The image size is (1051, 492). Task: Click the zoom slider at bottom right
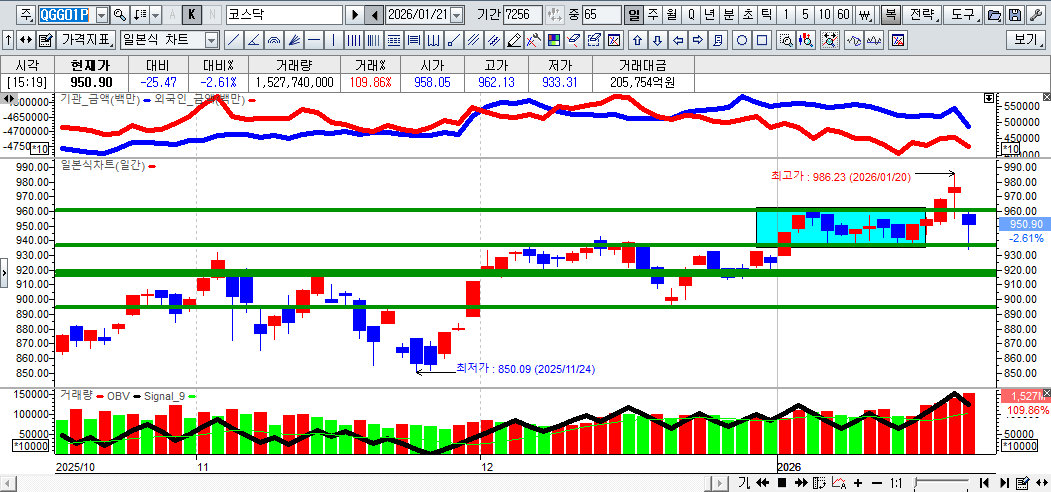(940, 483)
